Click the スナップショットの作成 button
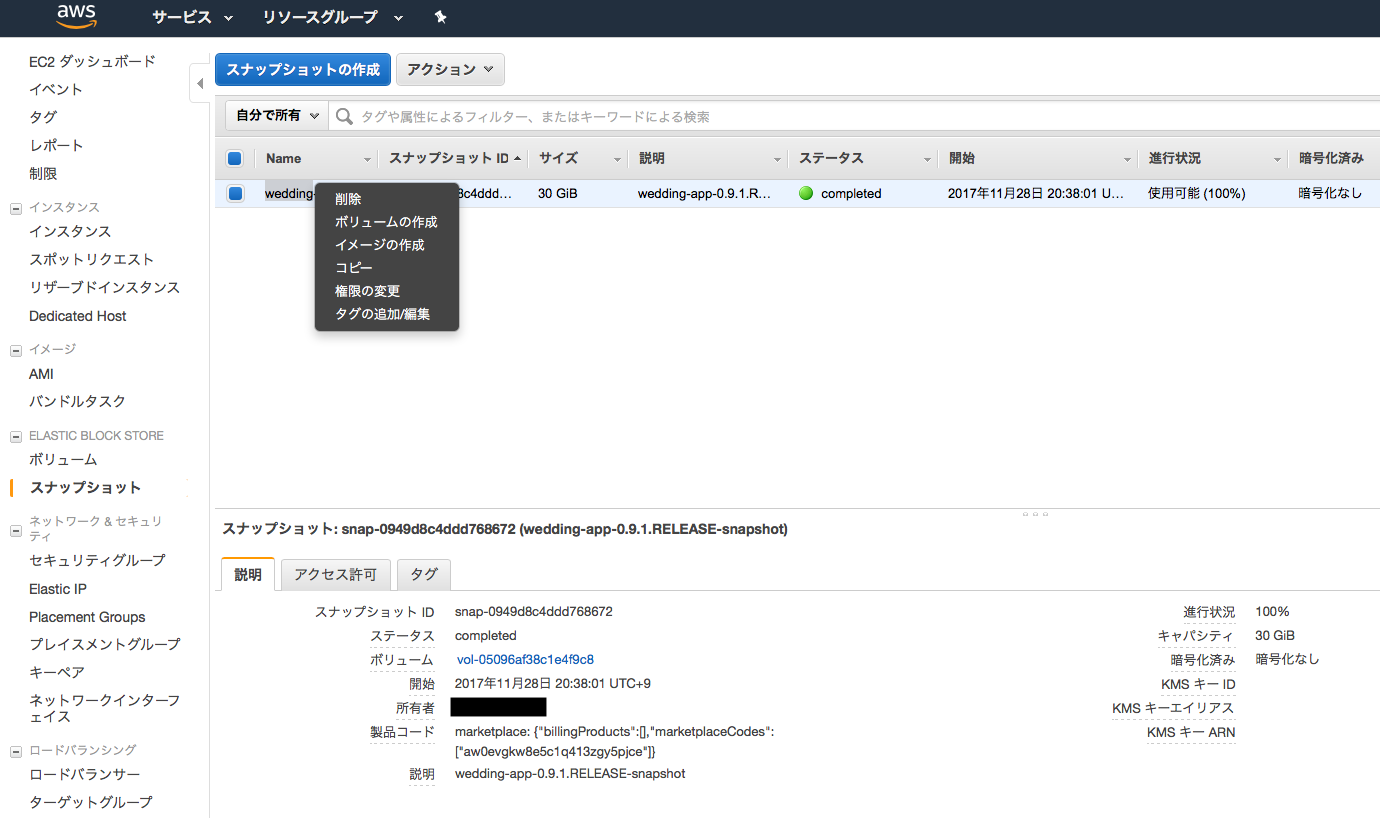This screenshot has height=818, width=1380. click(303, 70)
